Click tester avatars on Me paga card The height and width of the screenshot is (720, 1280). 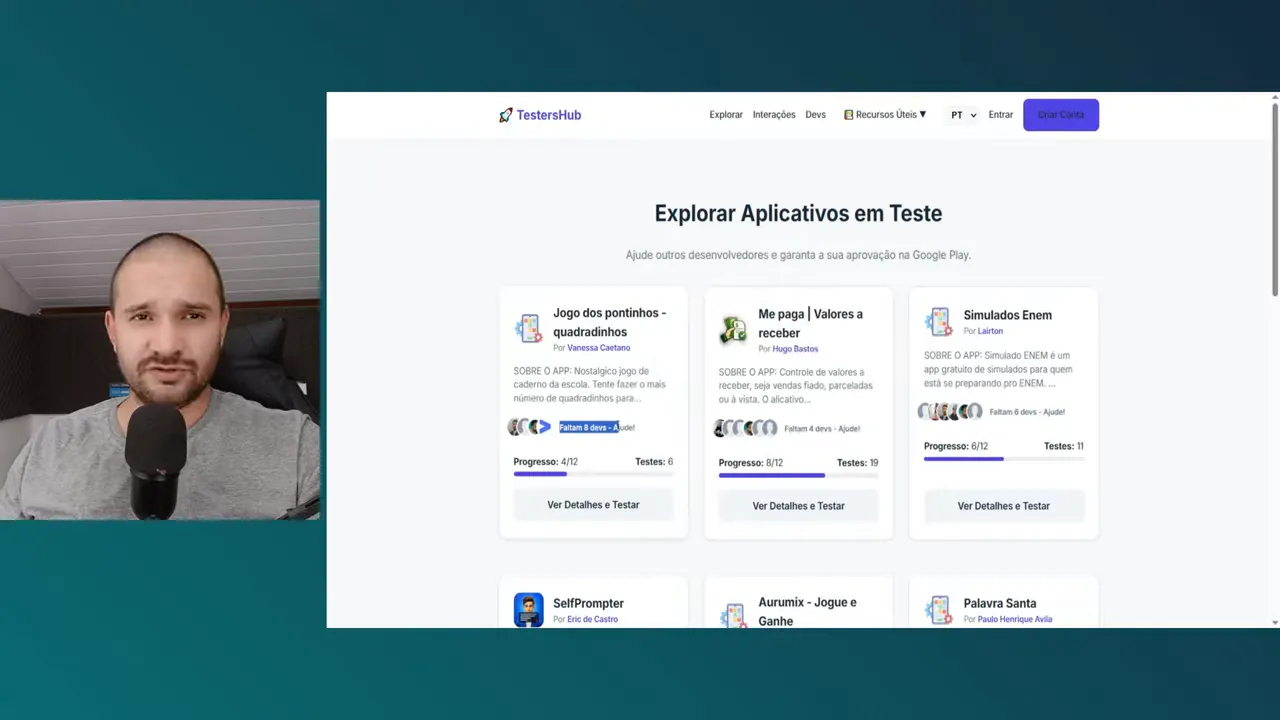coord(745,428)
